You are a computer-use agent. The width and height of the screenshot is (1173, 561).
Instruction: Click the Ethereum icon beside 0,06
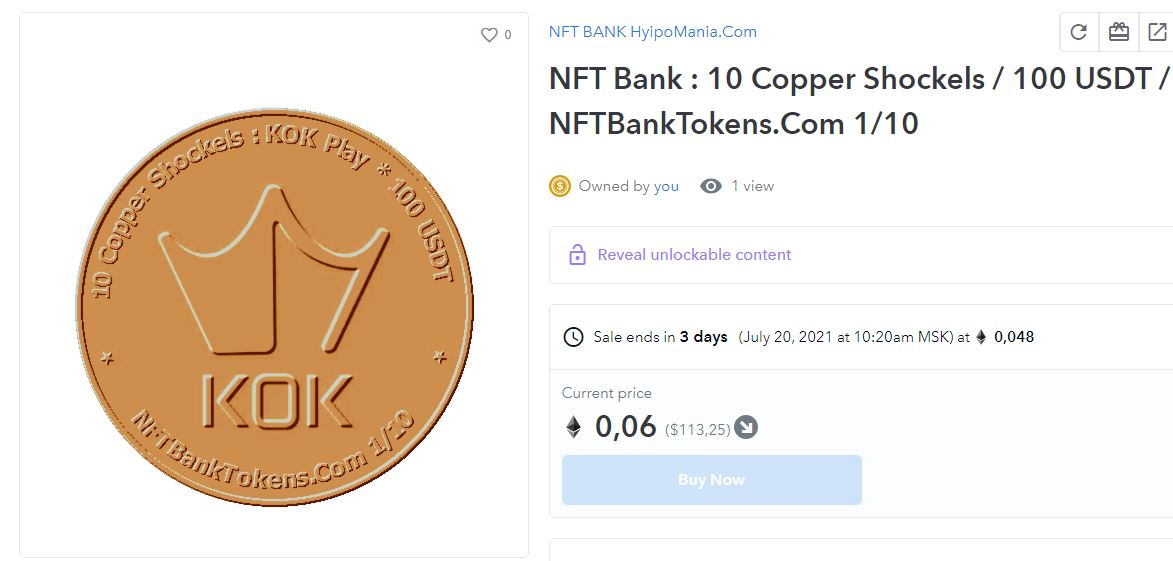(574, 428)
